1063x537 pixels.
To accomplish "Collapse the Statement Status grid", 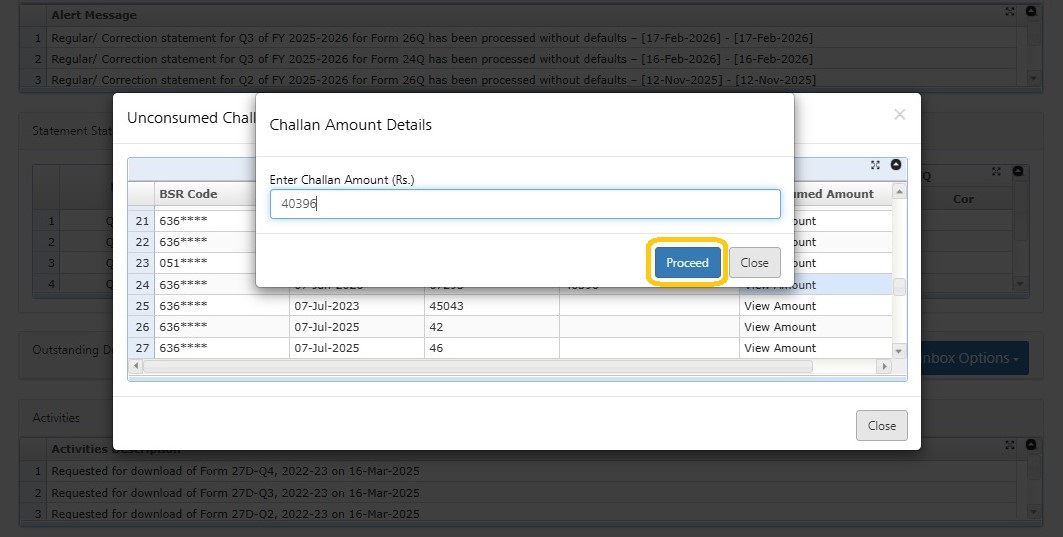I will click(x=1017, y=172).
